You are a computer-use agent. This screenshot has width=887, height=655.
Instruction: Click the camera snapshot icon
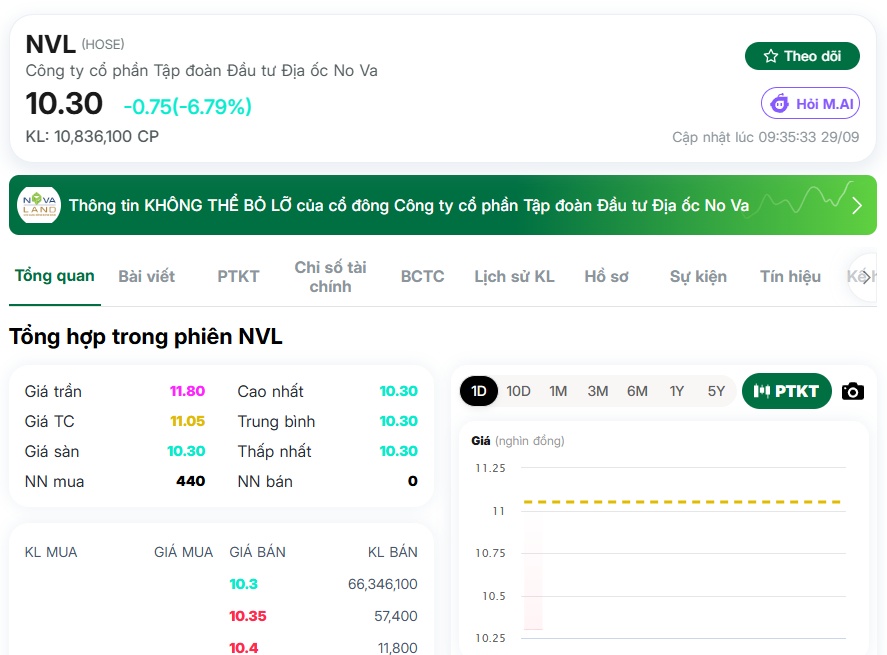tap(852, 391)
